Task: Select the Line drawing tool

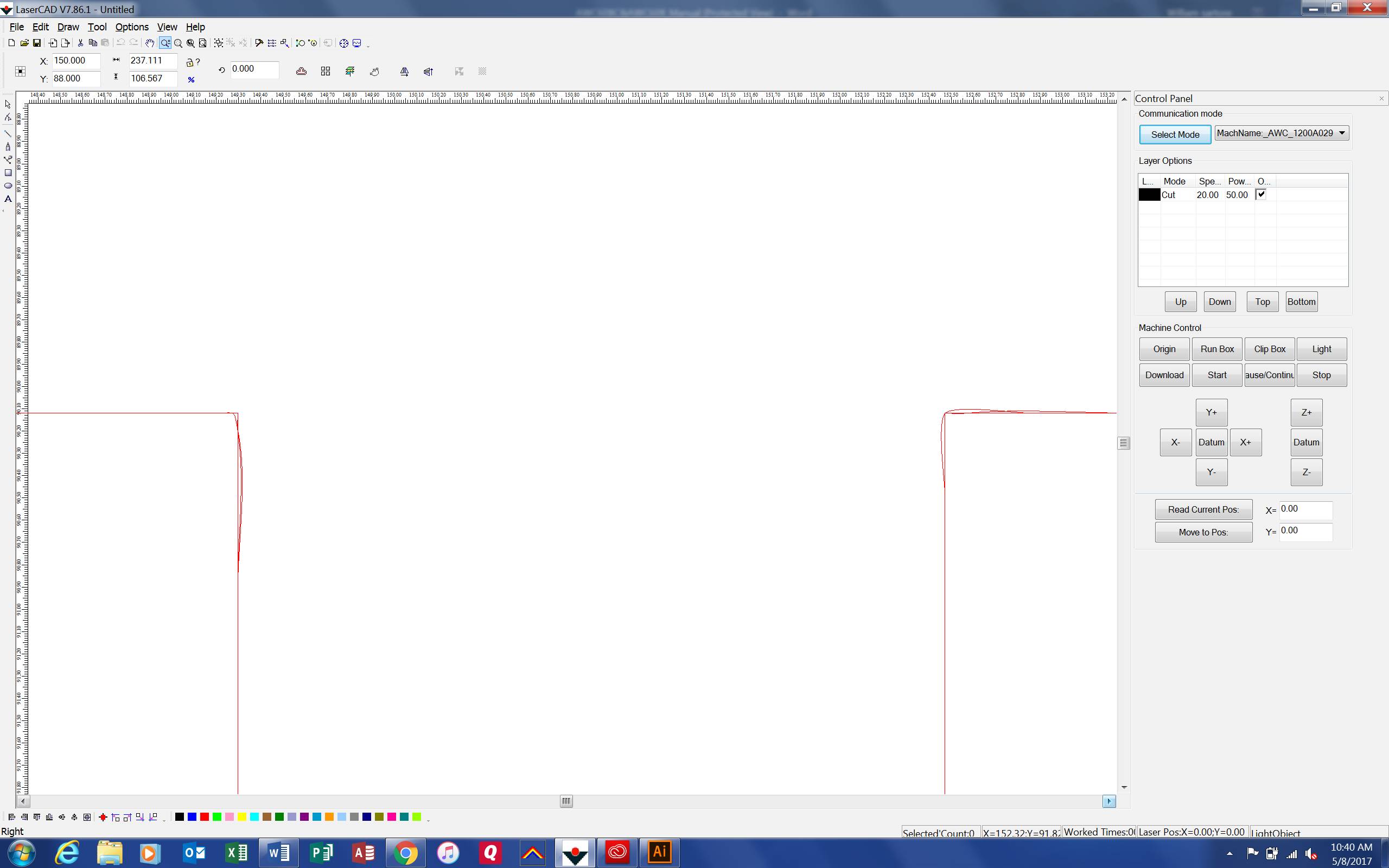Action: 8,133
